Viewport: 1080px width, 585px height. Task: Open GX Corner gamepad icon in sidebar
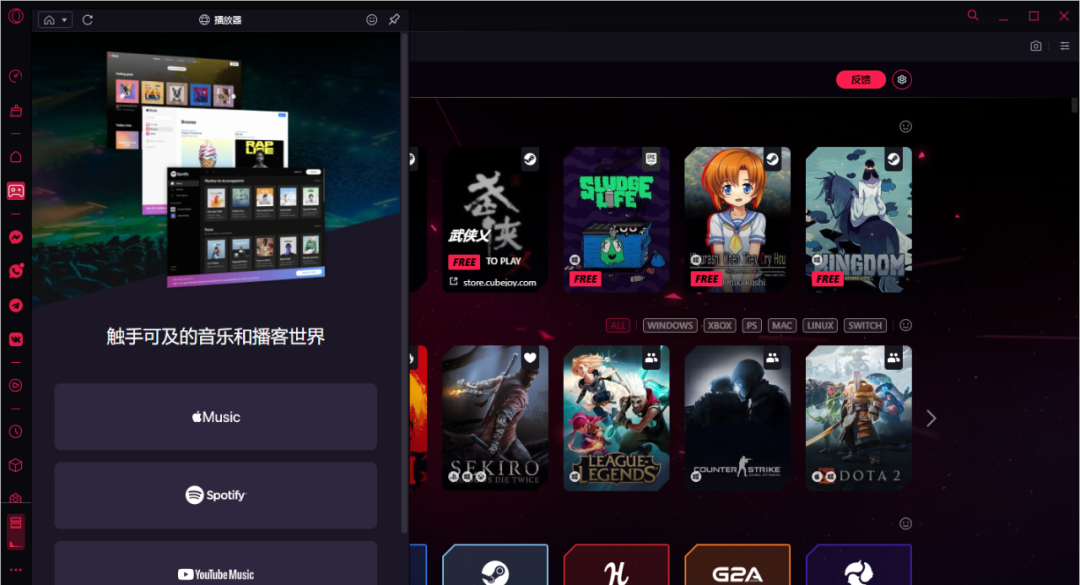16,191
